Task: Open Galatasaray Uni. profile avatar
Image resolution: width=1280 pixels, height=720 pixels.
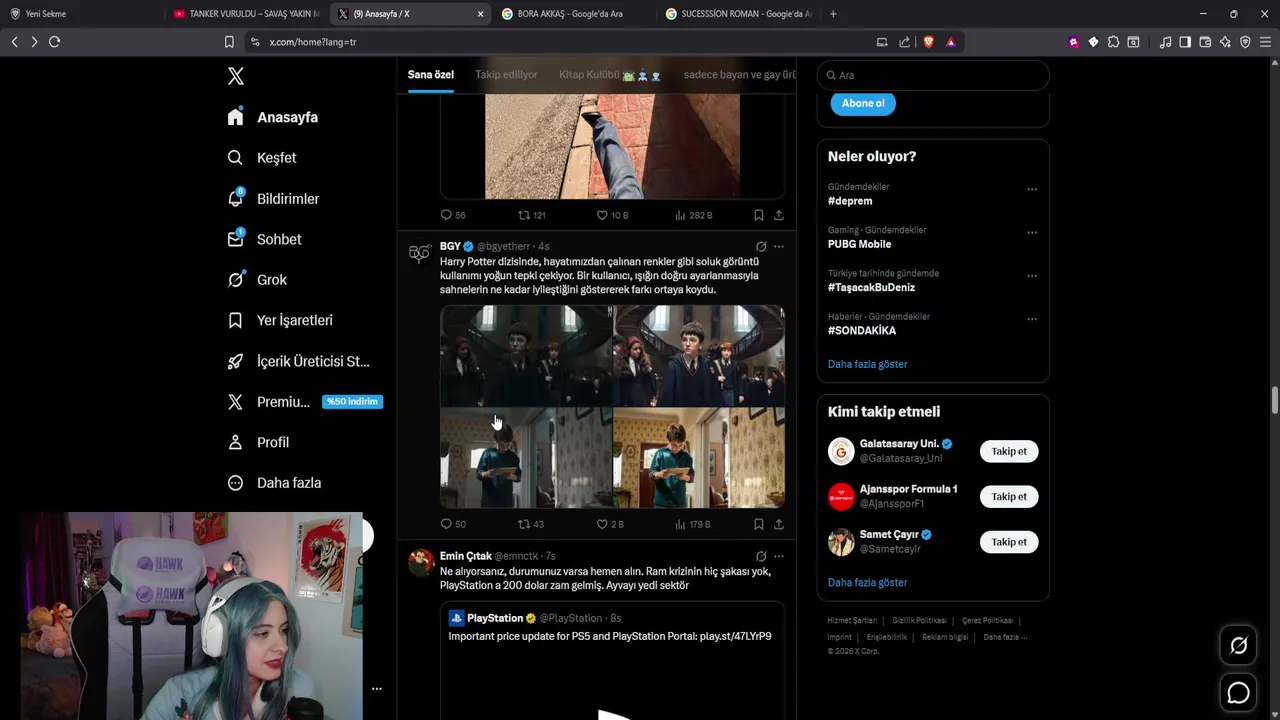Action: [x=841, y=451]
